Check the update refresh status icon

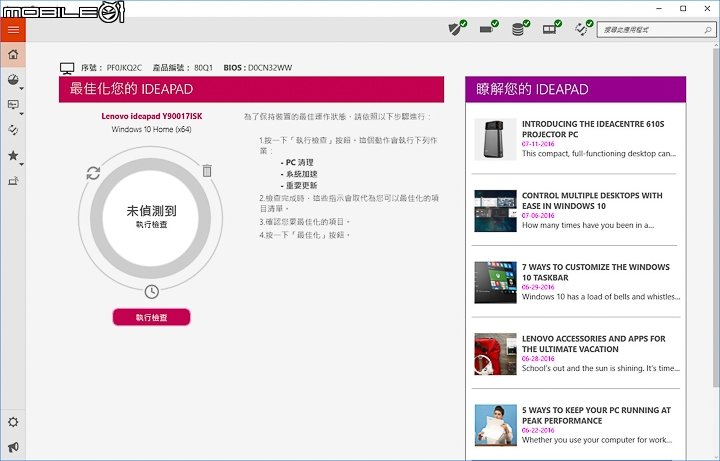pos(583,28)
